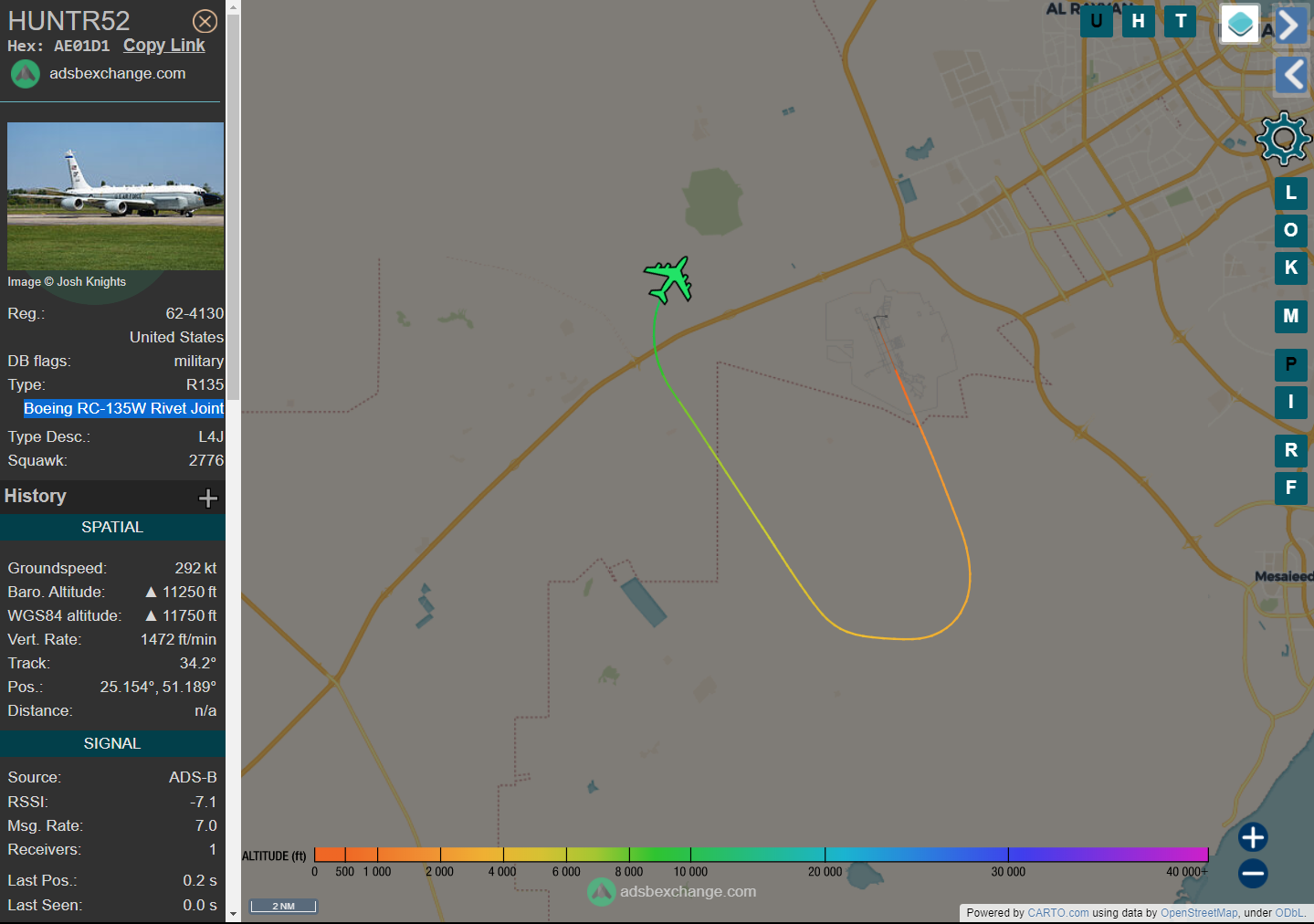The height and width of the screenshot is (924, 1314).
Task: Click the DB flags military value
Action: click(x=199, y=361)
